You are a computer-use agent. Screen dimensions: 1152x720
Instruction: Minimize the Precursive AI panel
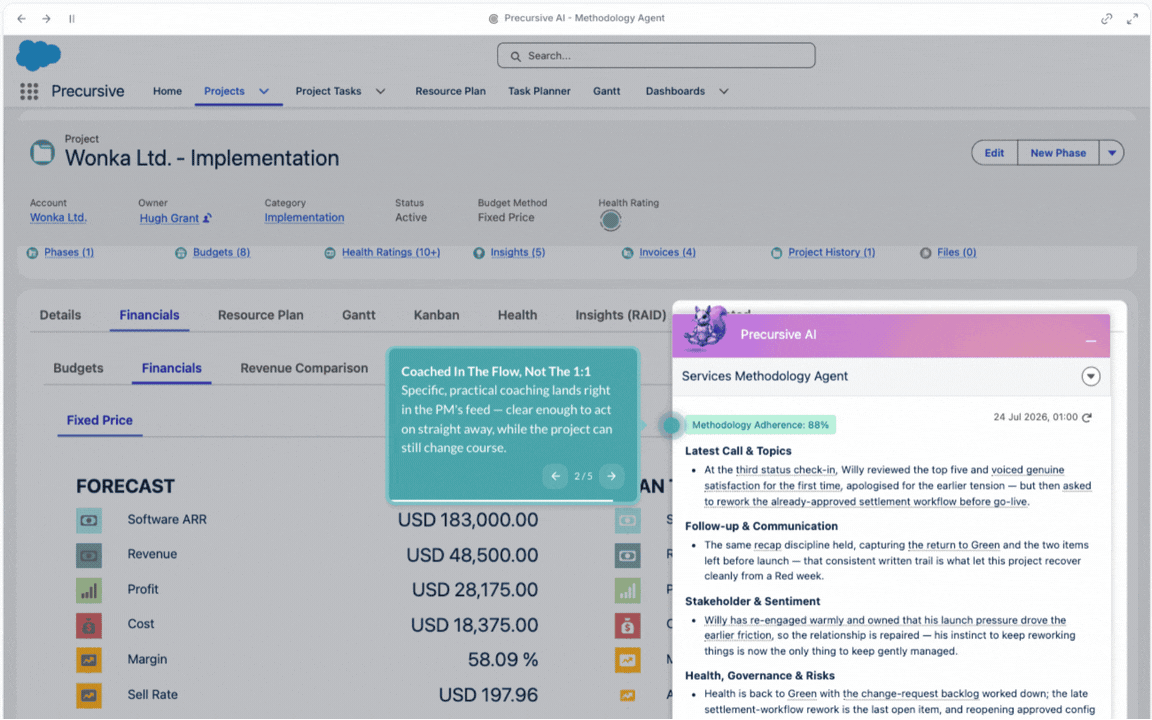click(x=1091, y=341)
